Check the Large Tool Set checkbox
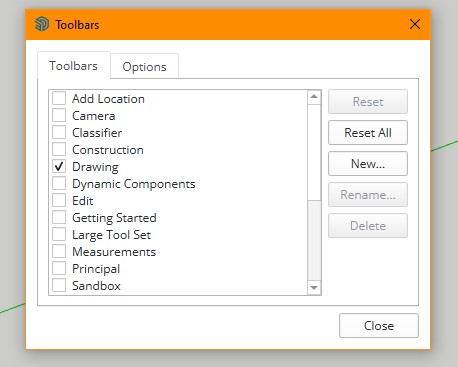Image resolution: width=458 pixels, height=367 pixels. click(x=59, y=234)
